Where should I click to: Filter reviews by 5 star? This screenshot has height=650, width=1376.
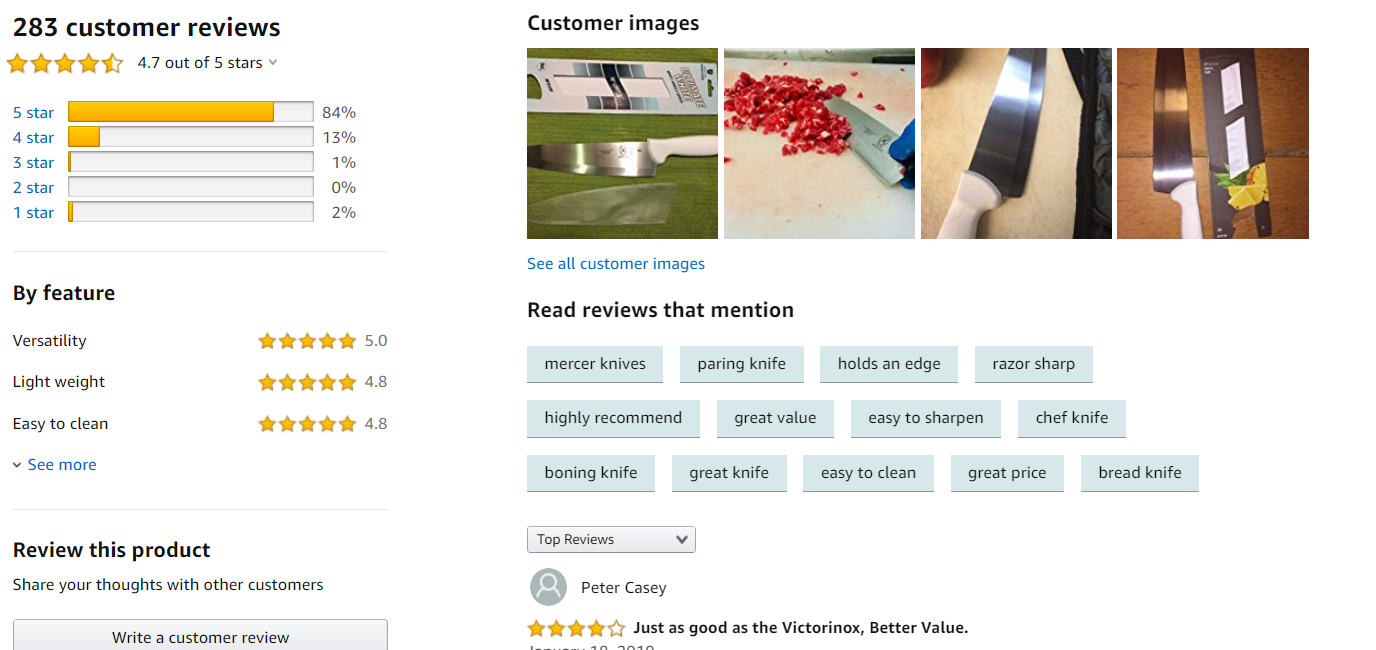coord(33,112)
